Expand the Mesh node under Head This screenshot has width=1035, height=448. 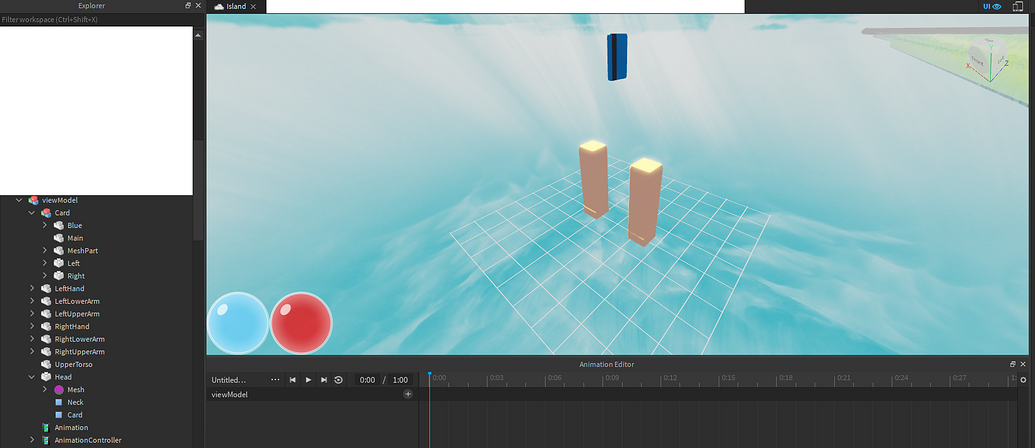(44, 389)
